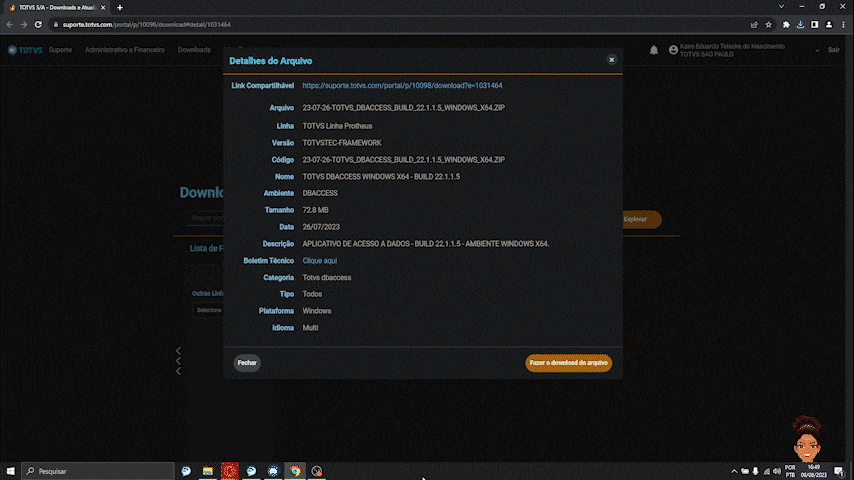This screenshot has width=854, height=480.
Task: Open the browser profile icon
Action: [828, 25]
